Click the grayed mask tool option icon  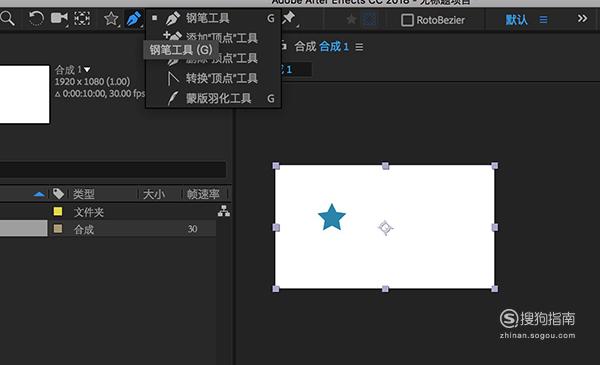click(369, 19)
